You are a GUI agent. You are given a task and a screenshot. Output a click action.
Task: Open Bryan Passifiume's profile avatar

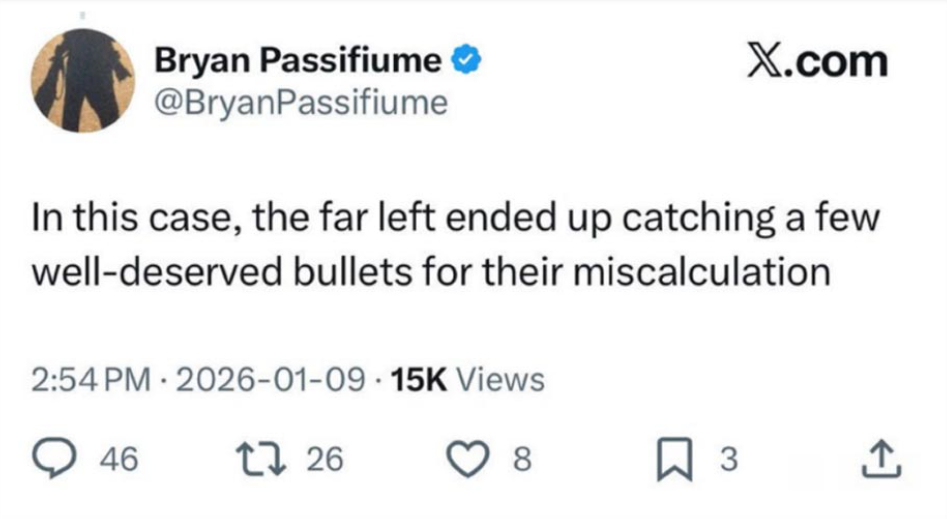[x=83, y=82]
